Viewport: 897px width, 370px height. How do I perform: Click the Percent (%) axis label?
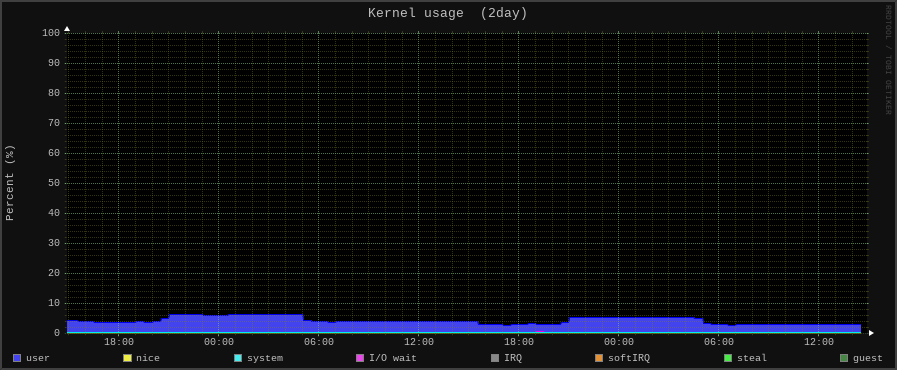tap(10, 183)
